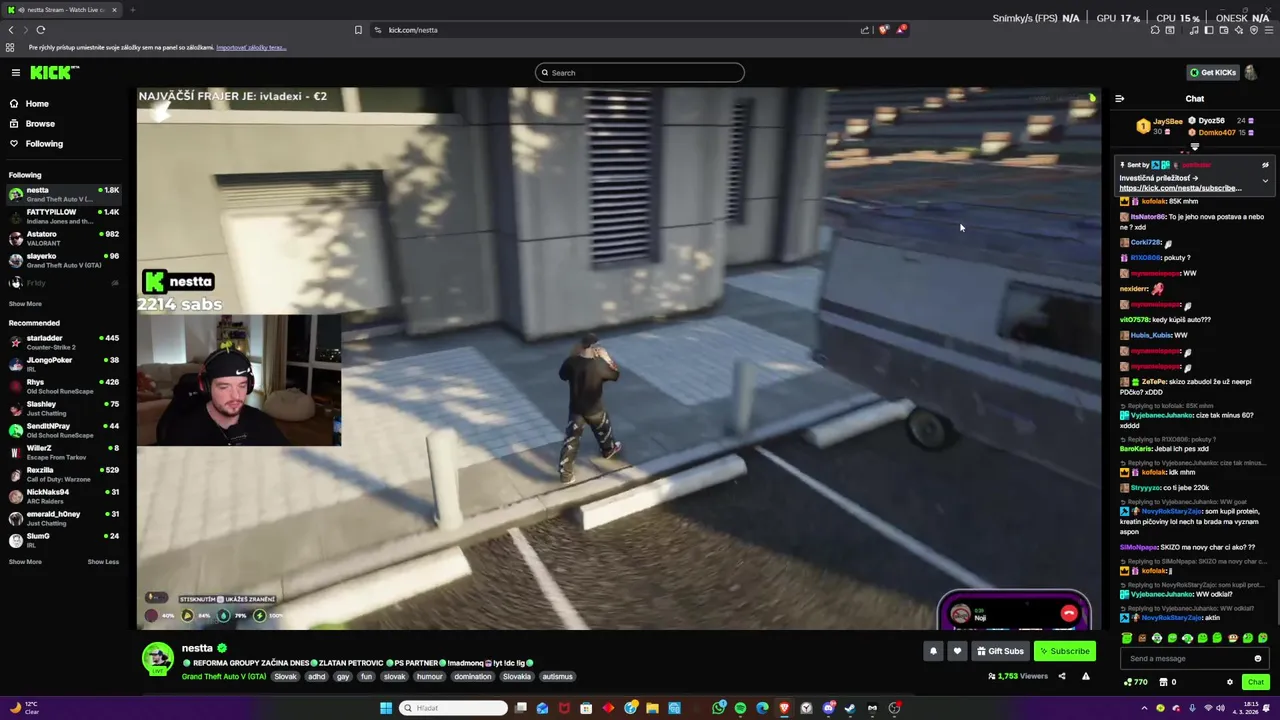
Task: Click the green Subscribe button
Action: point(1065,651)
